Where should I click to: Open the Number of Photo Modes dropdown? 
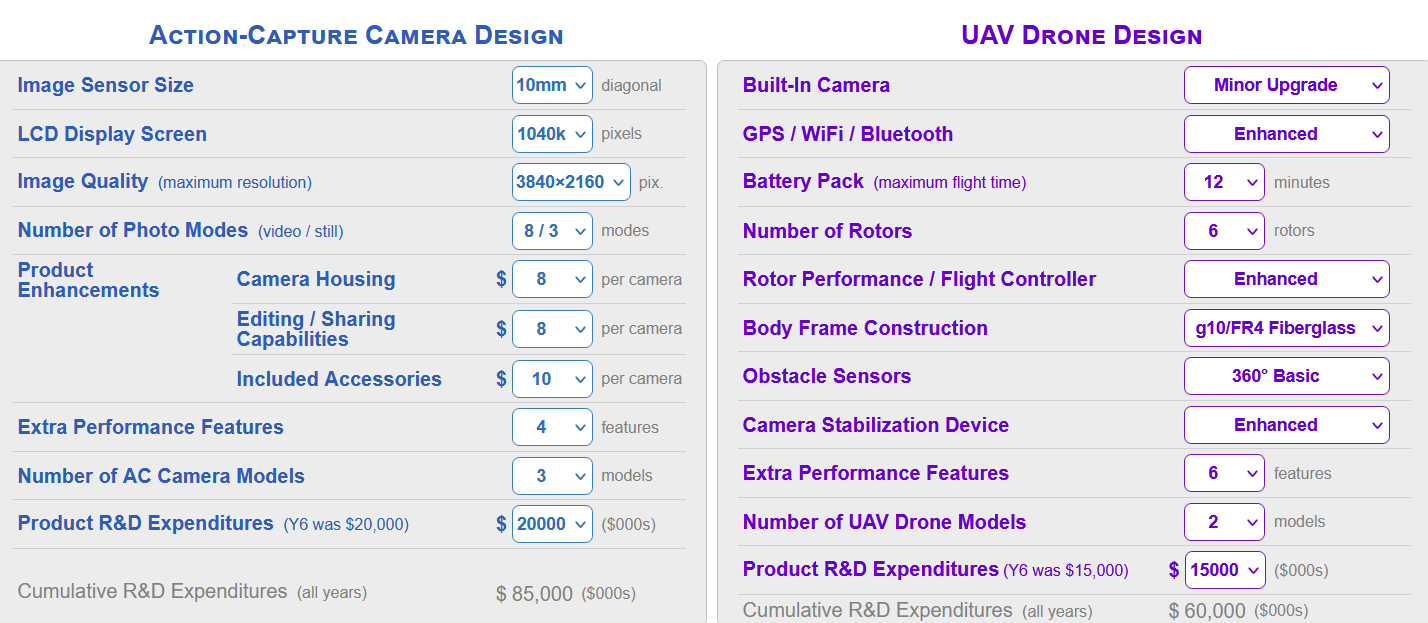(x=552, y=230)
